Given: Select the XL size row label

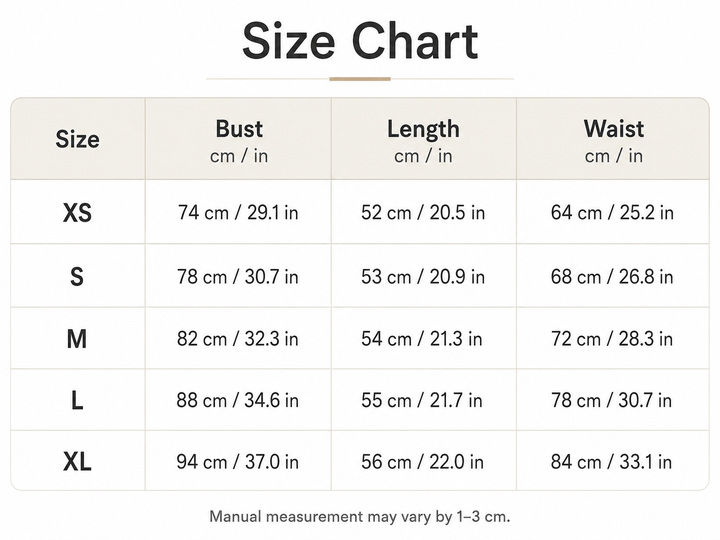Looking at the screenshot, I should click(77, 462).
